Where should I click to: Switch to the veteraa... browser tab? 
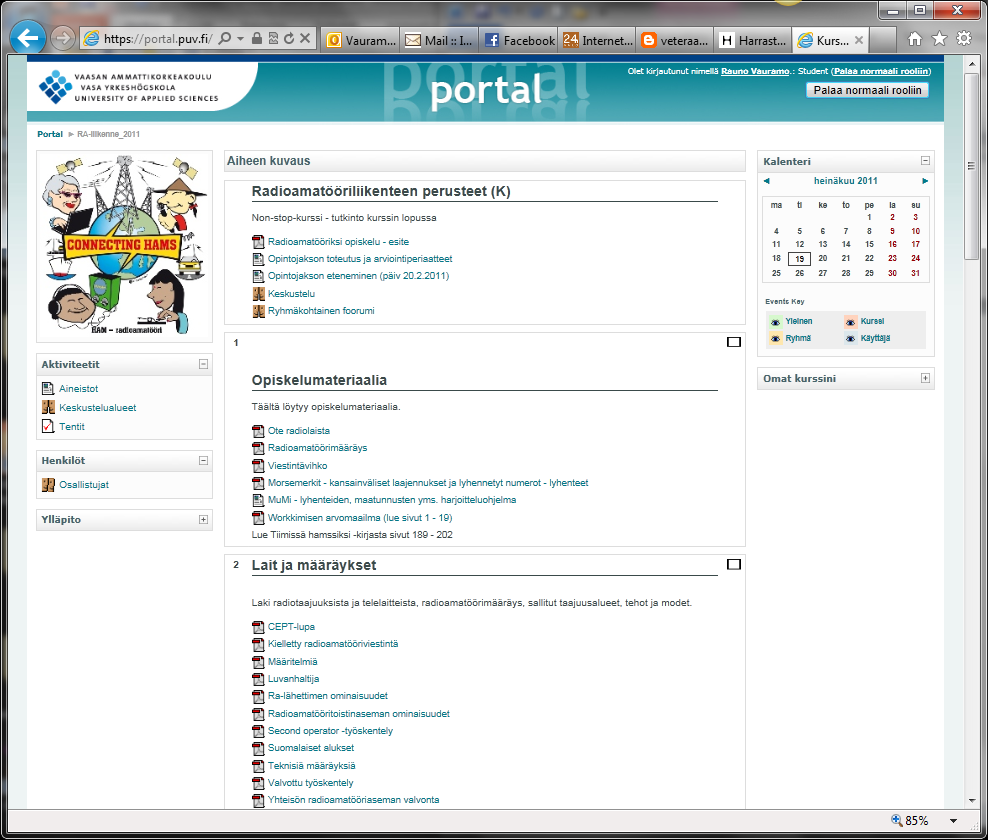675,40
